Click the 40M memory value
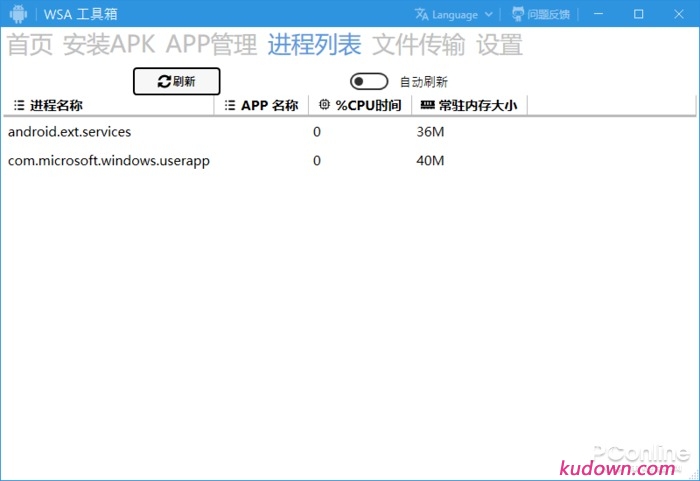The height and width of the screenshot is (481, 700). pos(430,160)
